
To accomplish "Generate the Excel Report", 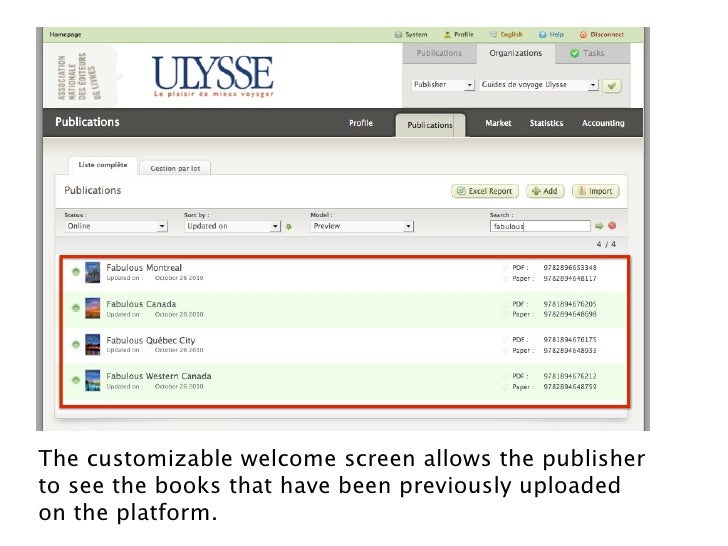I will [485, 191].
